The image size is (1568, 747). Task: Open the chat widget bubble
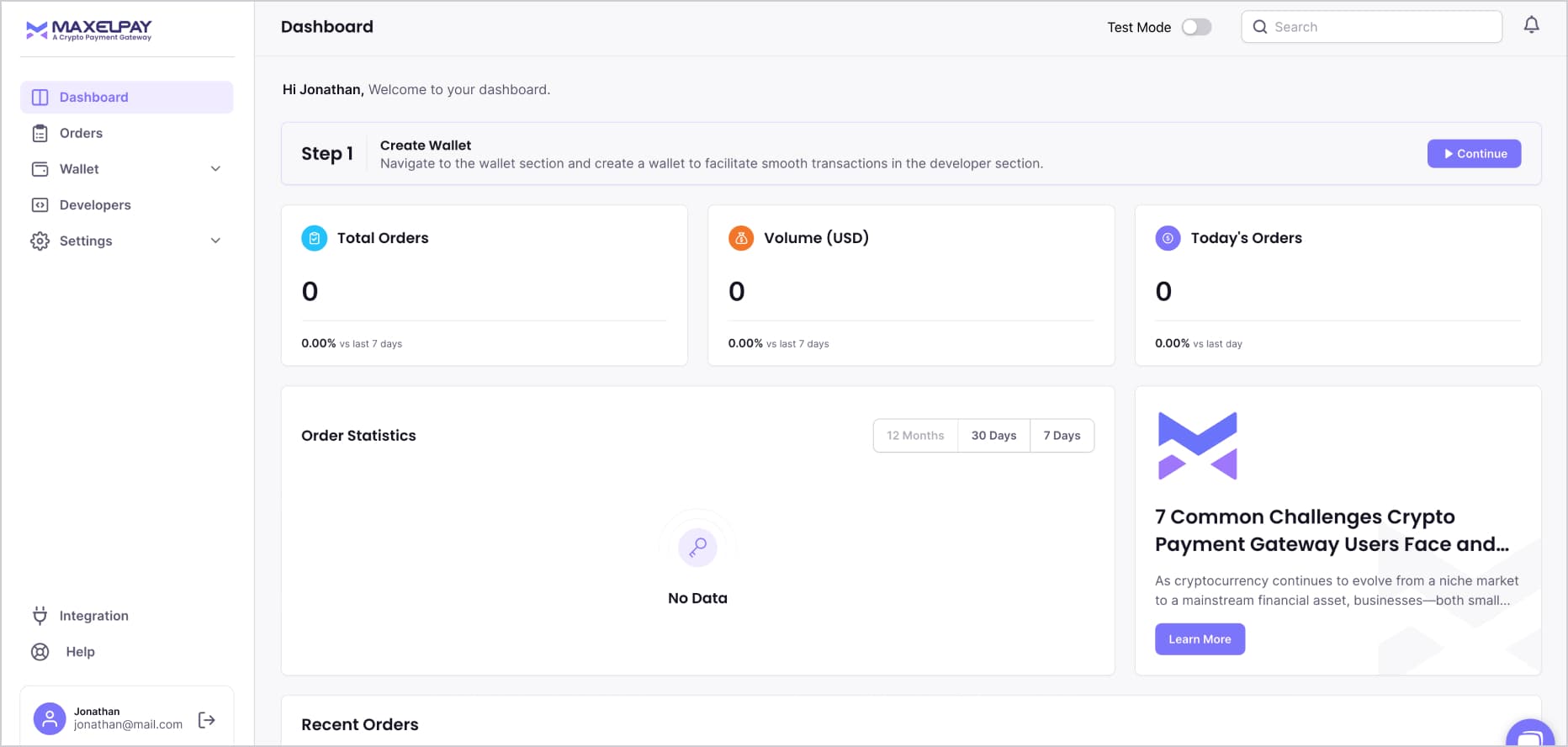click(x=1529, y=735)
